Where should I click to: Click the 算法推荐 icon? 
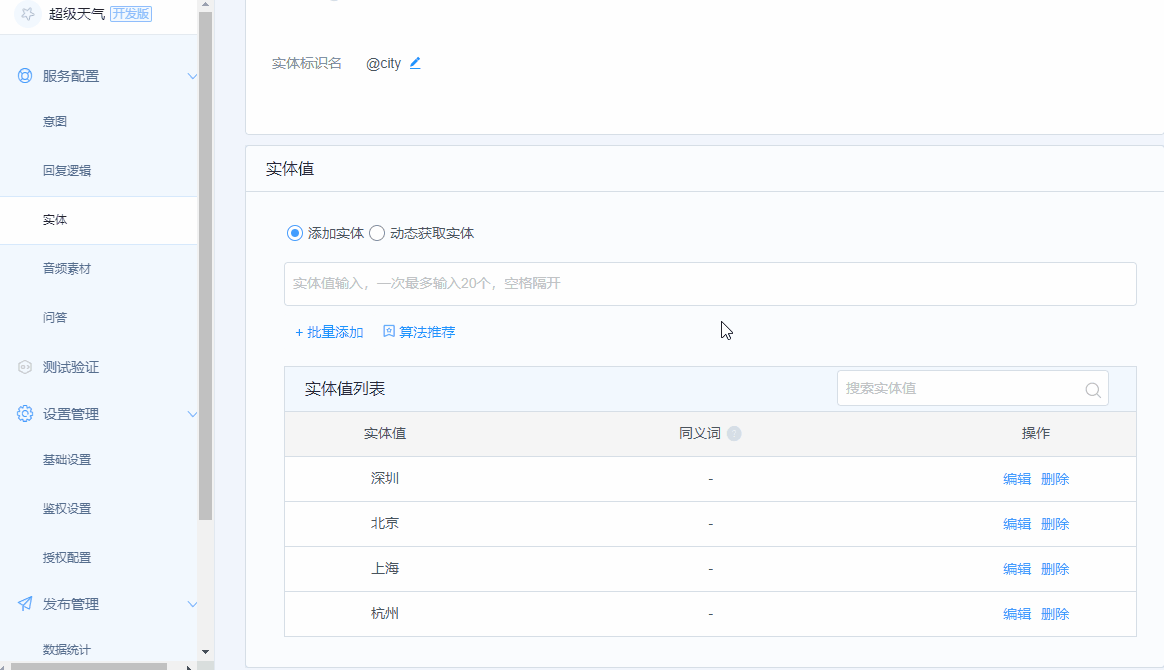389,331
